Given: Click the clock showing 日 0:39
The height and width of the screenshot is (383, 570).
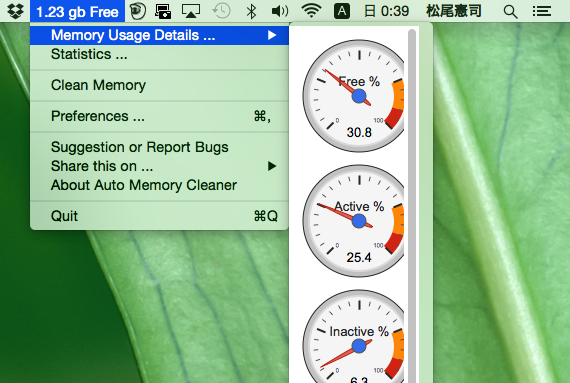Looking at the screenshot, I should tap(386, 11).
